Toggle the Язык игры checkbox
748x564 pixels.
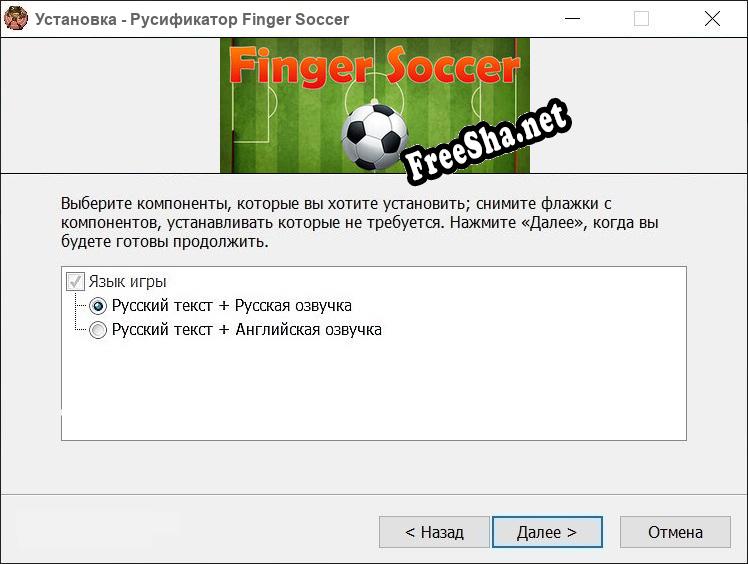(75, 282)
